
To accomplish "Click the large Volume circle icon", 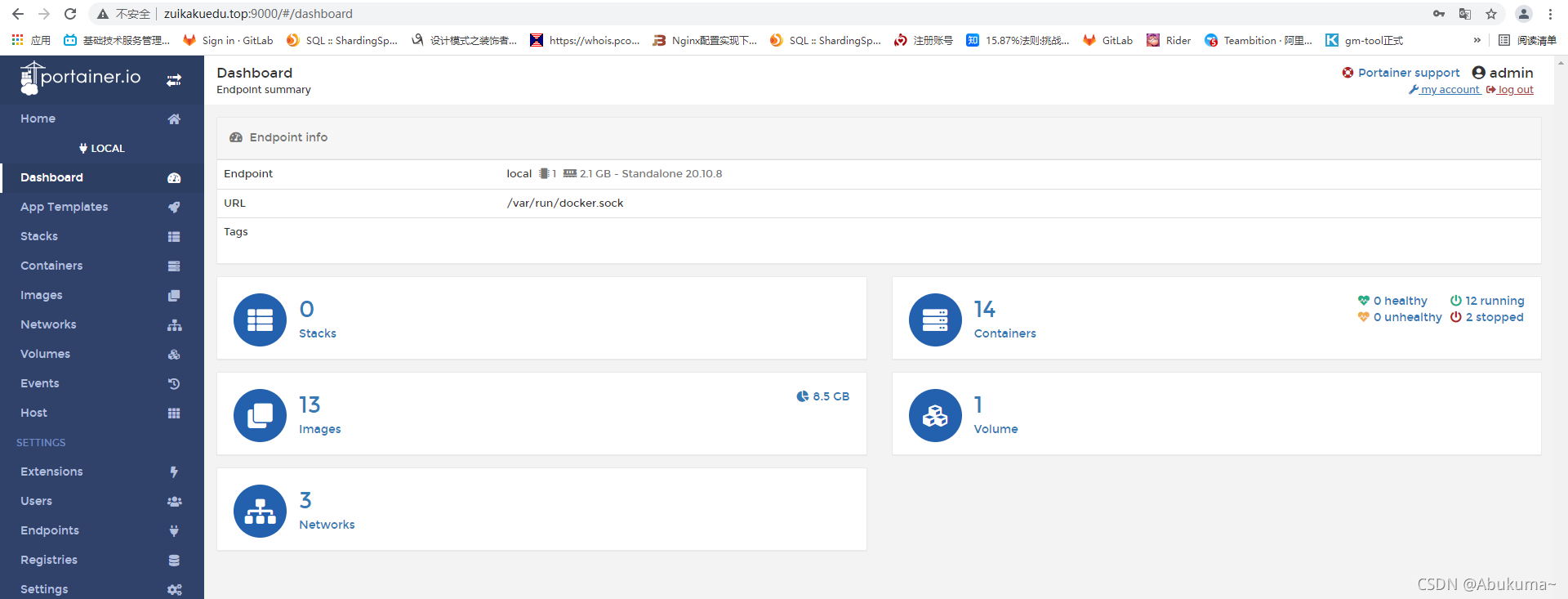I will (x=935, y=415).
